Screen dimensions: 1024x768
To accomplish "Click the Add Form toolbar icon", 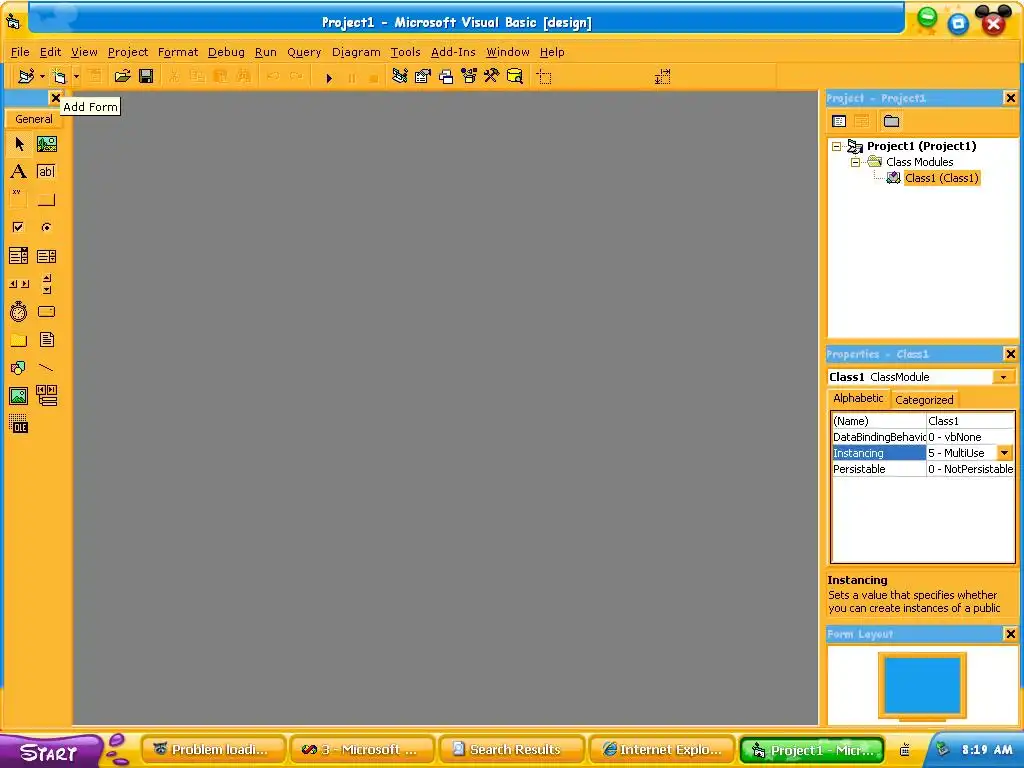I will (x=59, y=76).
